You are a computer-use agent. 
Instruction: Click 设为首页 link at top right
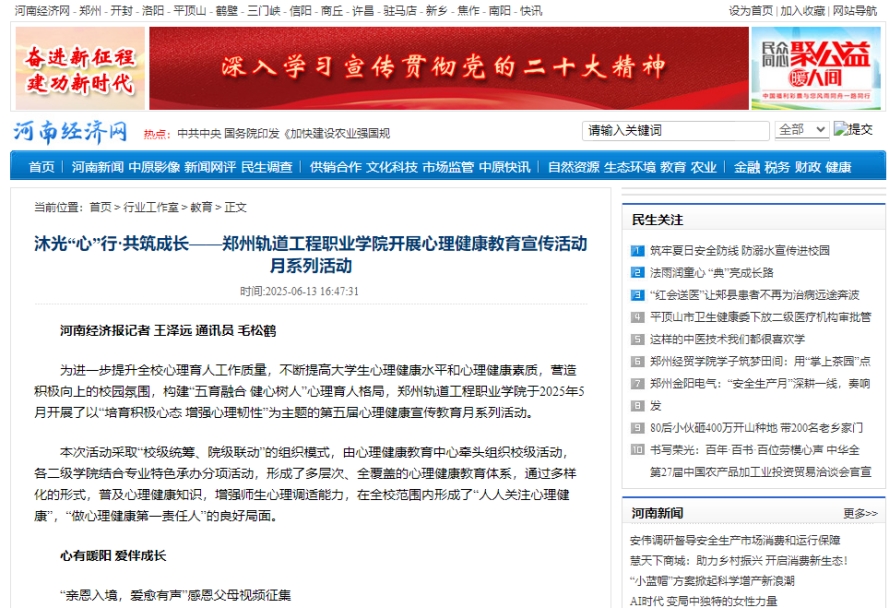pos(751,10)
